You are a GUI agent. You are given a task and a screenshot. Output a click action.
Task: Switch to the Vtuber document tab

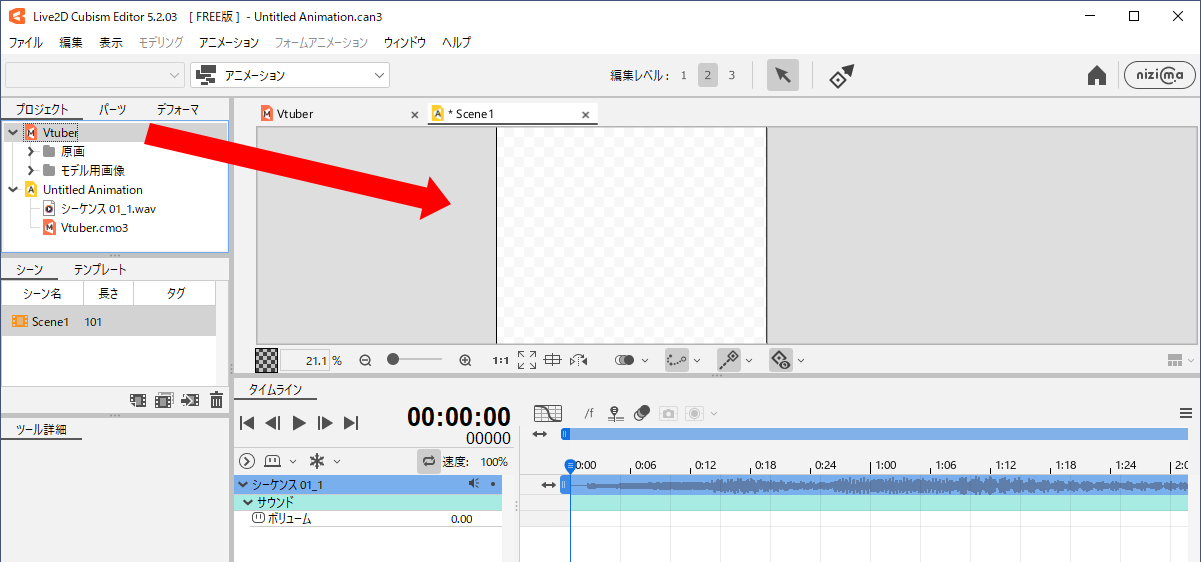[295, 114]
